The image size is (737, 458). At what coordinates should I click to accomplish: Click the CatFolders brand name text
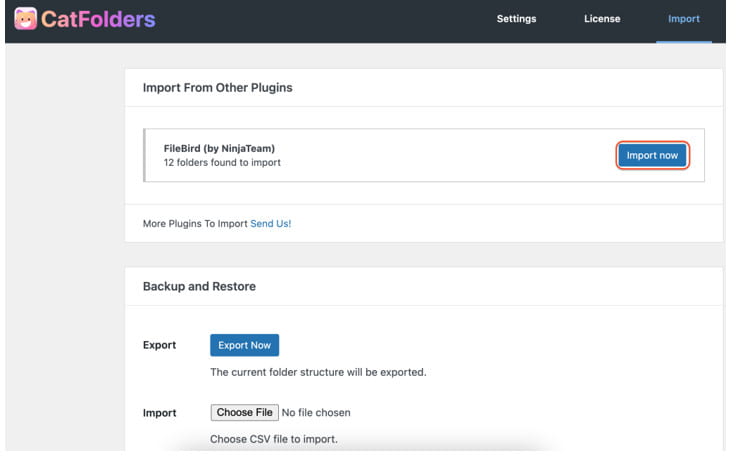click(99, 19)
